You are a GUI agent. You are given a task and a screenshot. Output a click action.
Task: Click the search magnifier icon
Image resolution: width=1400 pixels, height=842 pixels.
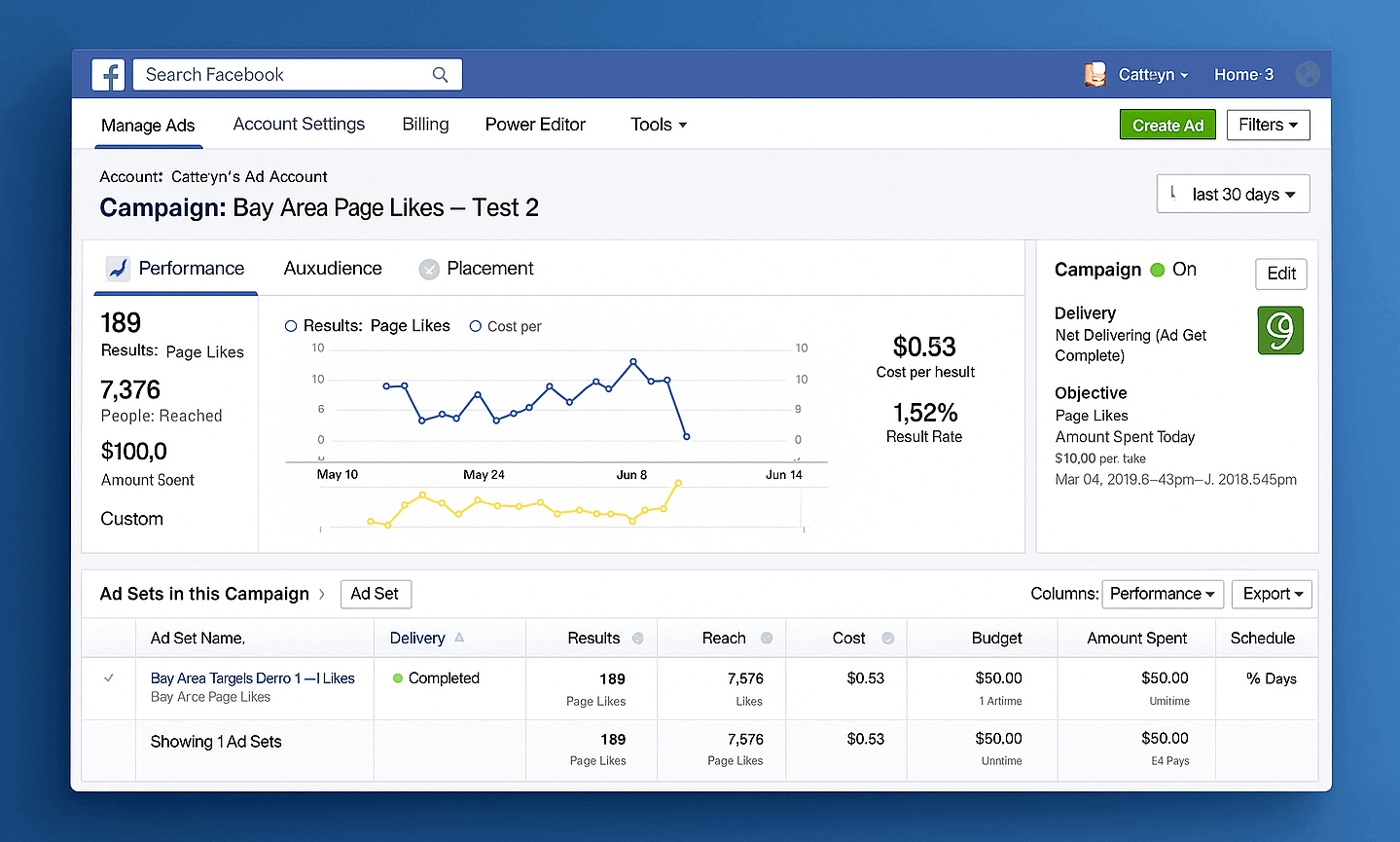[x=440, y=75]
